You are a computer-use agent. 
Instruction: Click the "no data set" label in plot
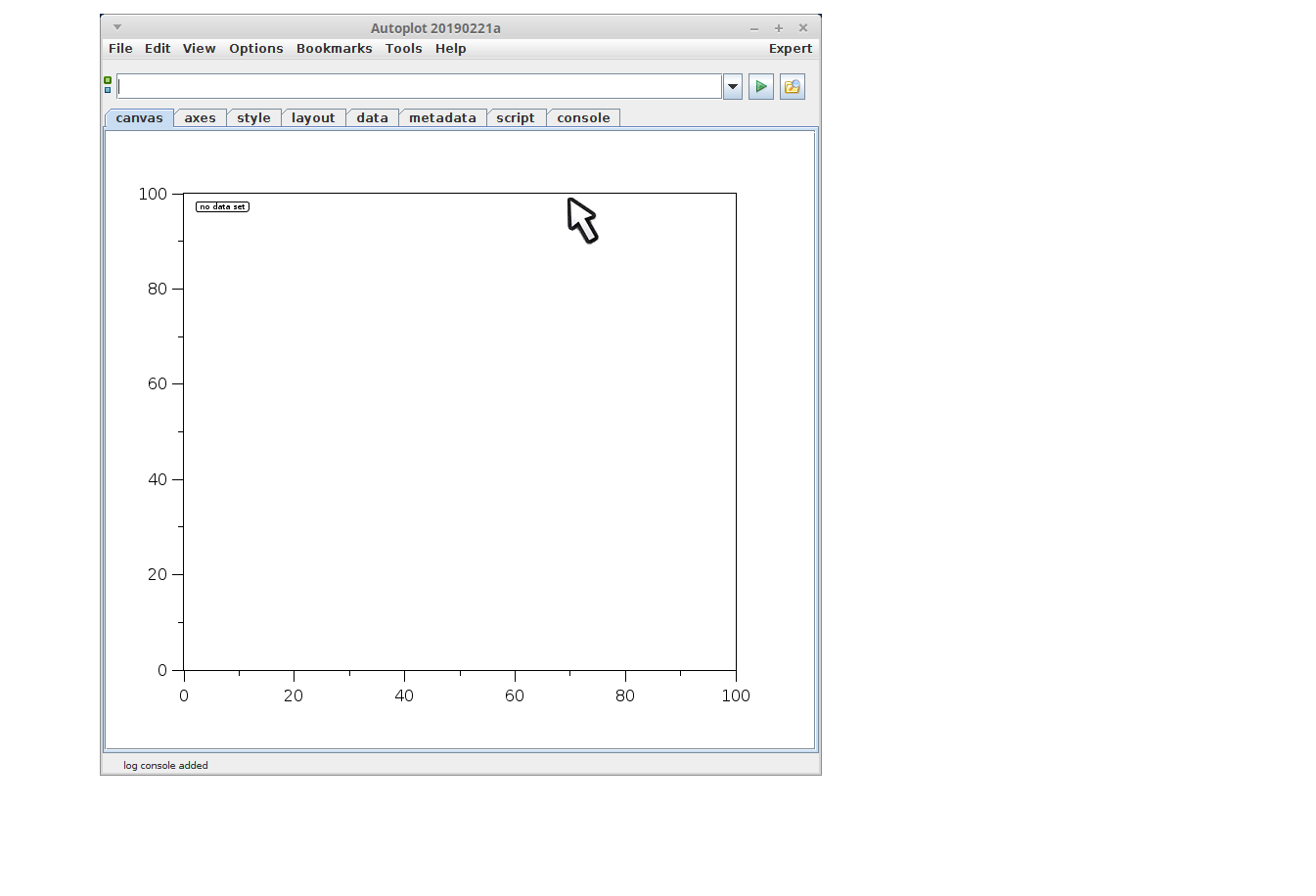222,207
